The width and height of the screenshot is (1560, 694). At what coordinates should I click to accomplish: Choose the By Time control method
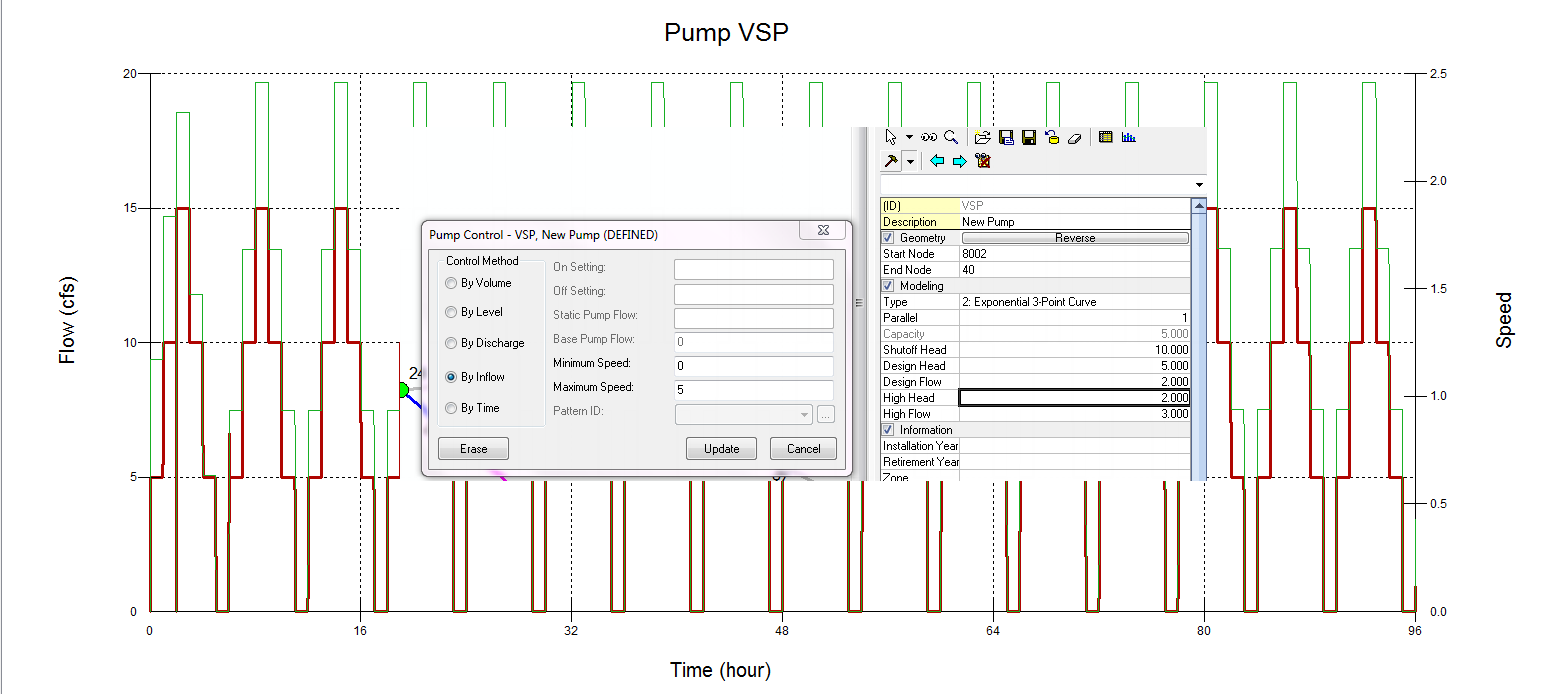pyautogui.click(x=452, y=408)
